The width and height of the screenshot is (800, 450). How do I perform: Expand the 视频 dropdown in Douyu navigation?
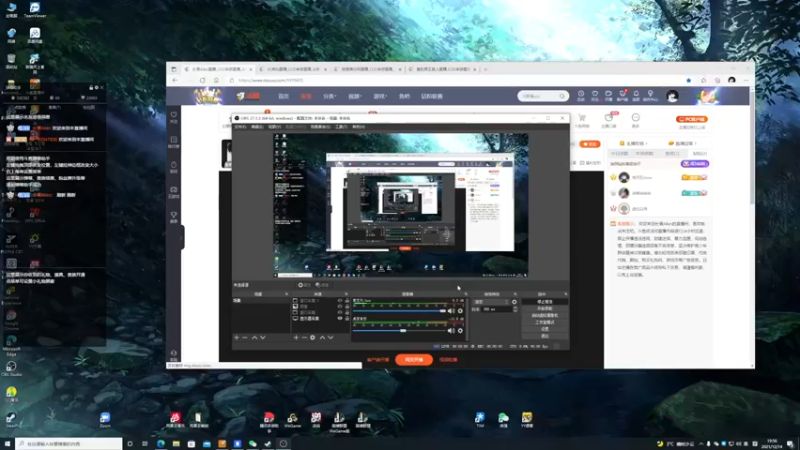click(355, 96)
